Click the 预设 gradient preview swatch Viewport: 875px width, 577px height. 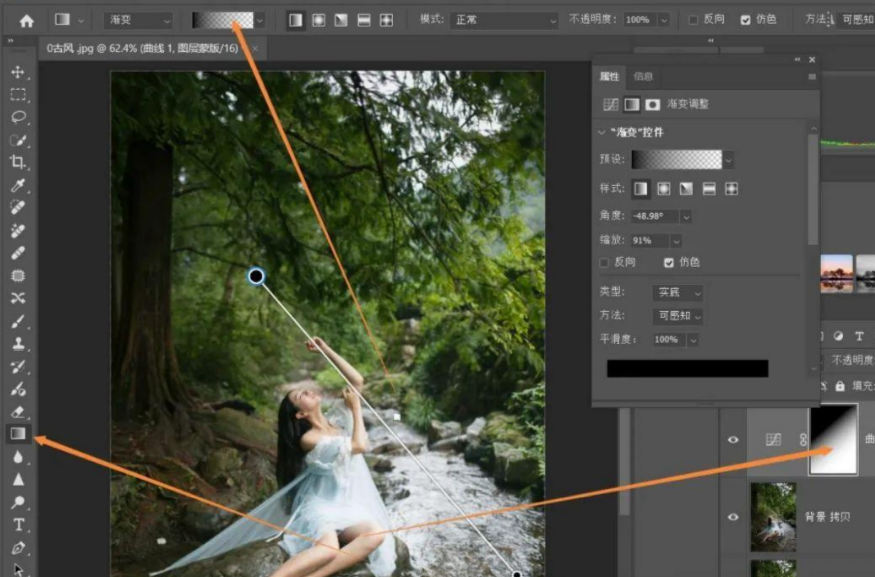click(676, 160)
